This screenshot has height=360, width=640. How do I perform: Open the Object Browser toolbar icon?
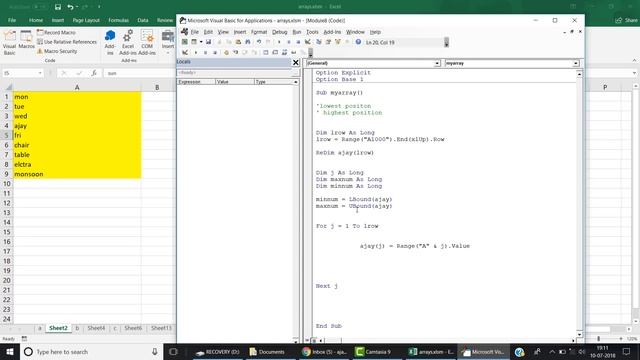pyautogui.click(x=338, y=42)
